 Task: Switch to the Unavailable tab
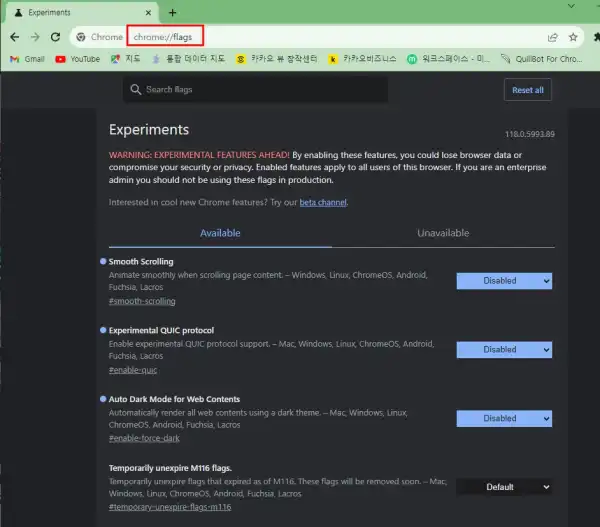point(443,233)
